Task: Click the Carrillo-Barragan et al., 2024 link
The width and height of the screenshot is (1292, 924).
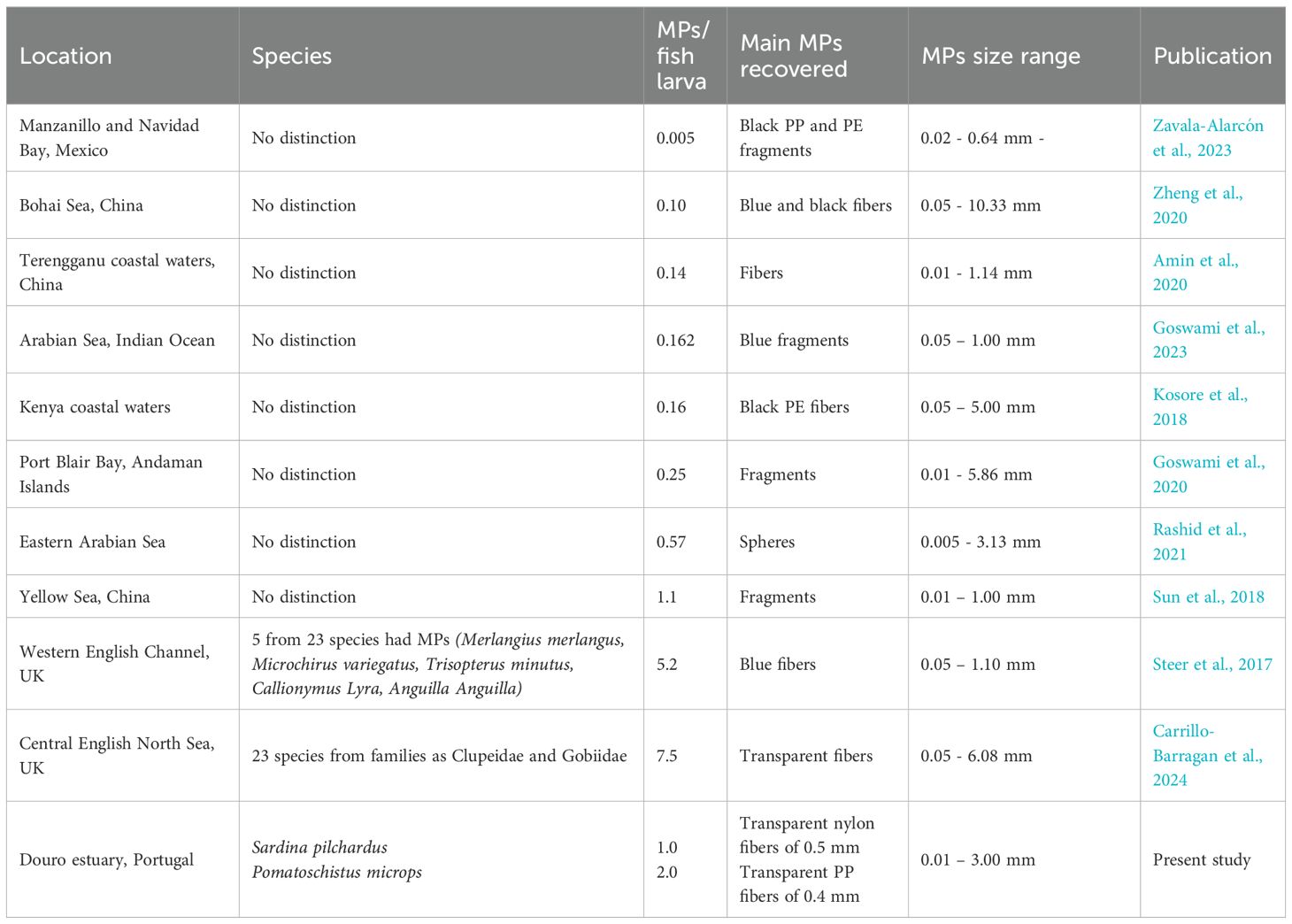Action: [x=1206, y=756]
